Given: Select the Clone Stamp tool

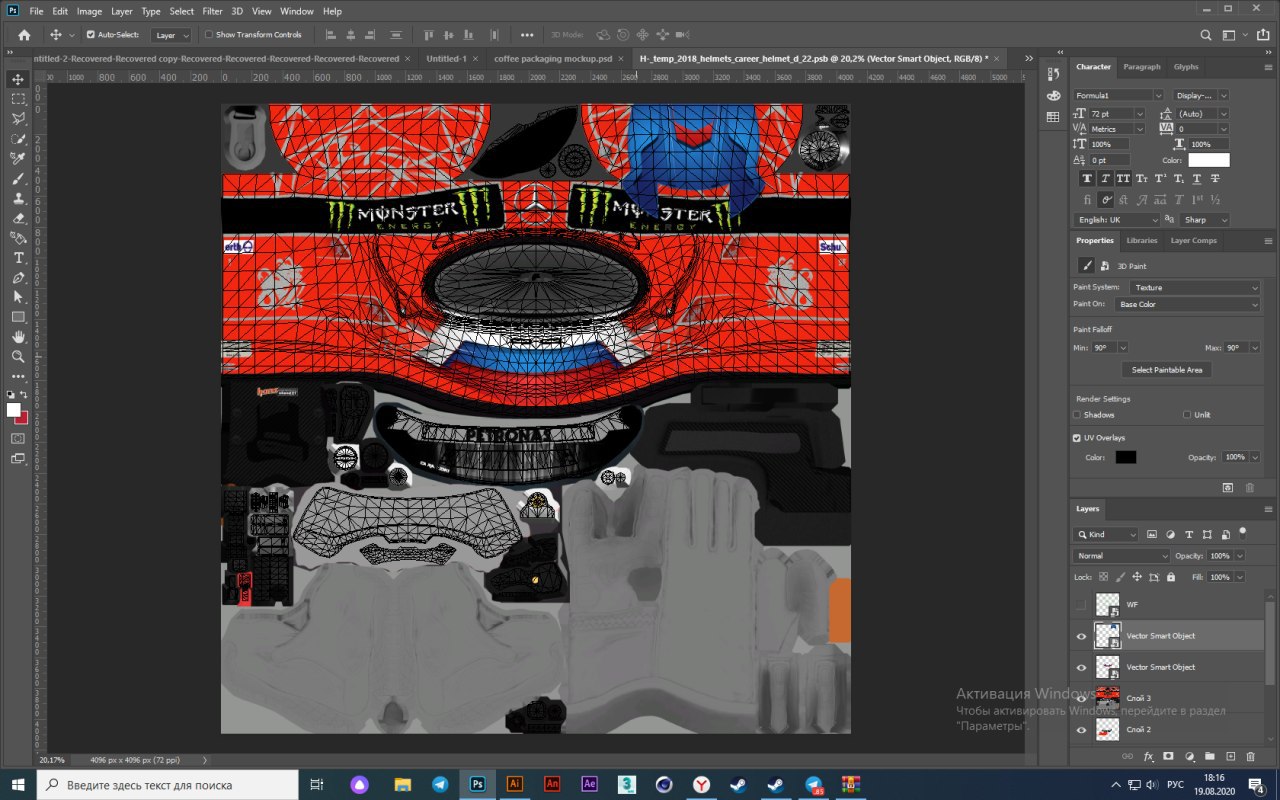Looking at the screenshot, I should (18, 198).
